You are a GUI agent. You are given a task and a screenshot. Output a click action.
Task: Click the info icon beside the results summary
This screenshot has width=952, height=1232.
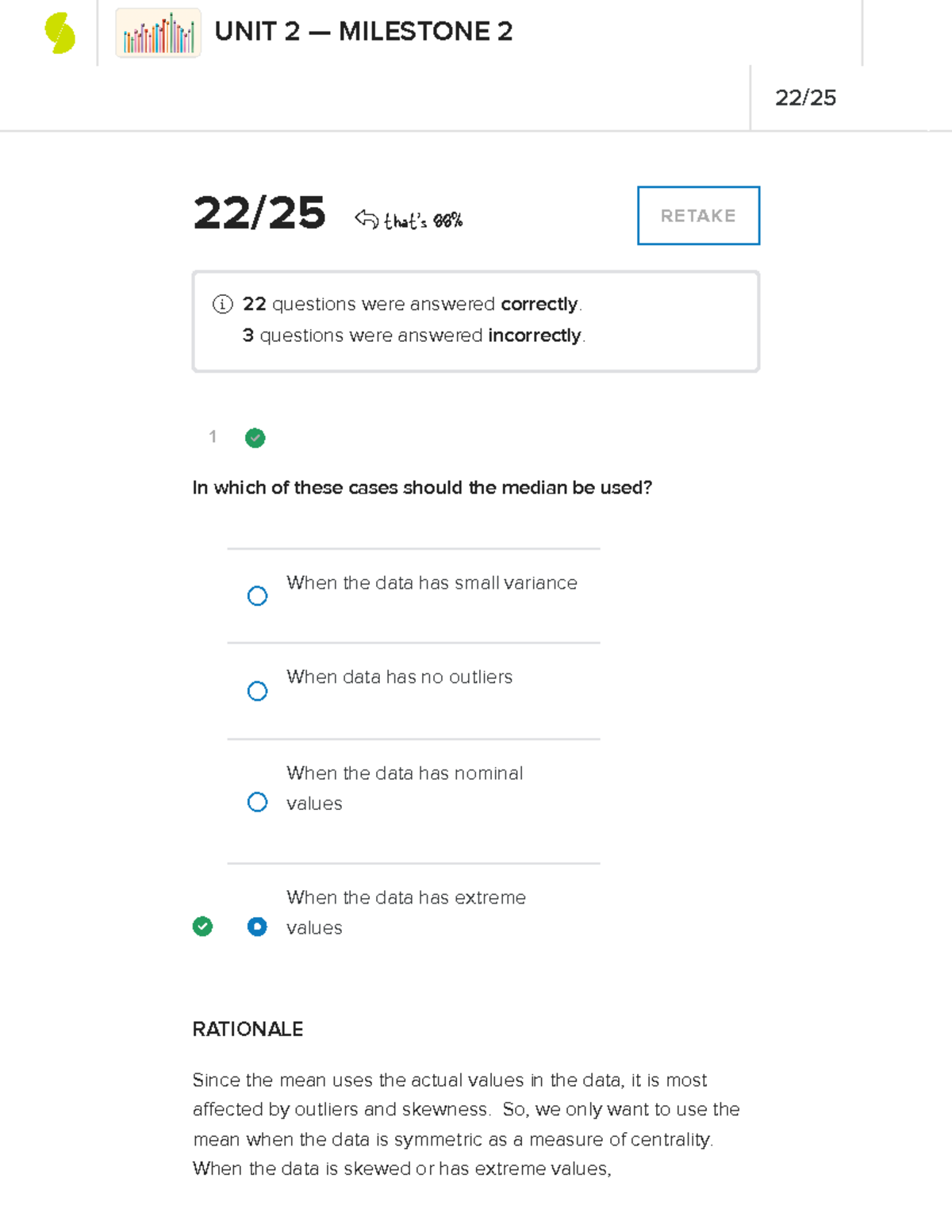221,304
